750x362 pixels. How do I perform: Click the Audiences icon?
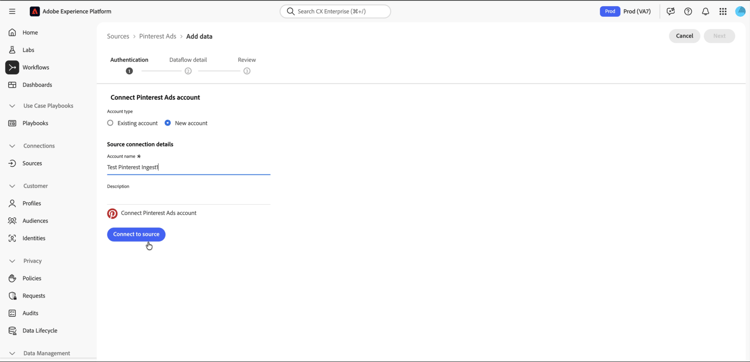(12, 220)
